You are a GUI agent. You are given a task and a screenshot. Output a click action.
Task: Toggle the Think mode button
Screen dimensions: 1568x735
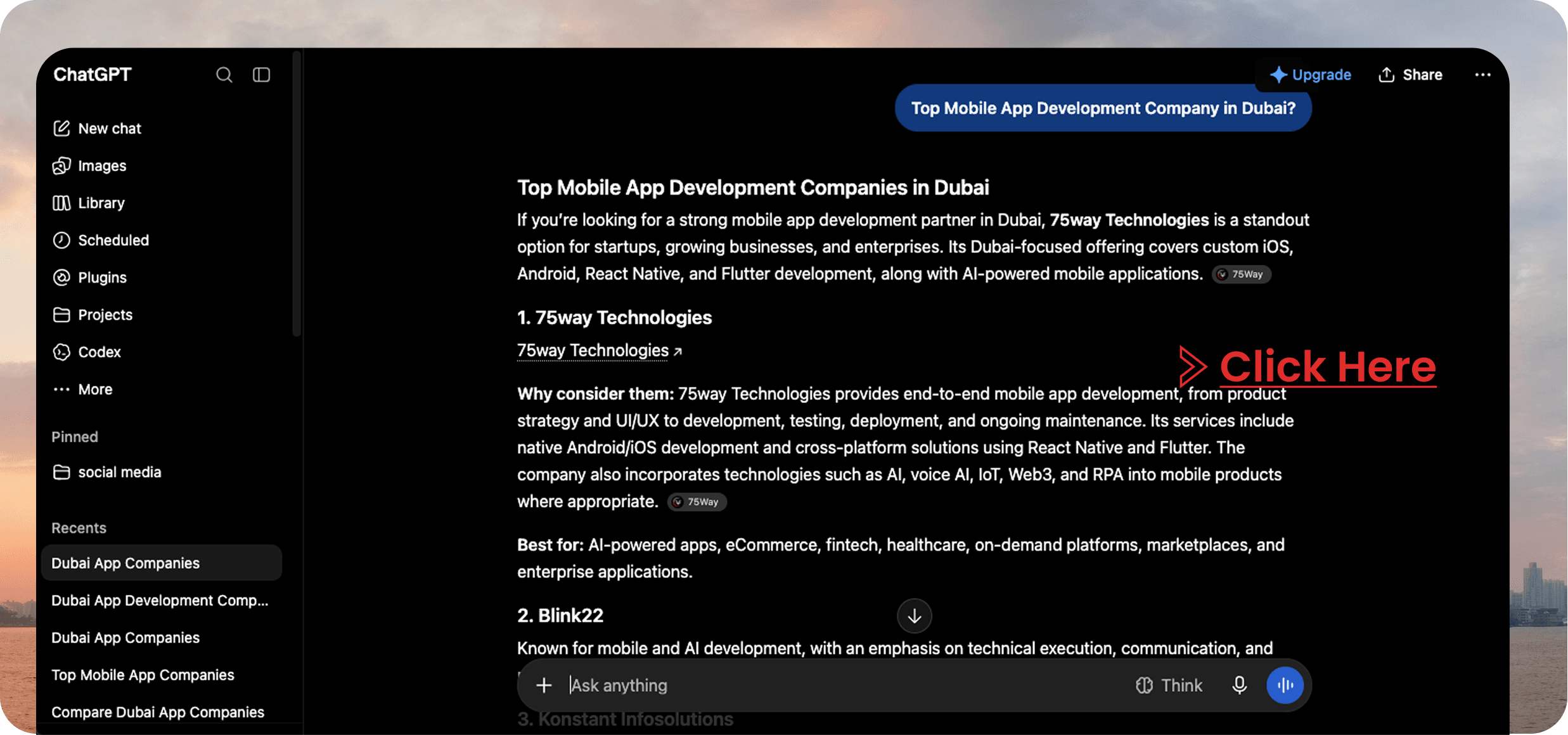point(1169,686)
